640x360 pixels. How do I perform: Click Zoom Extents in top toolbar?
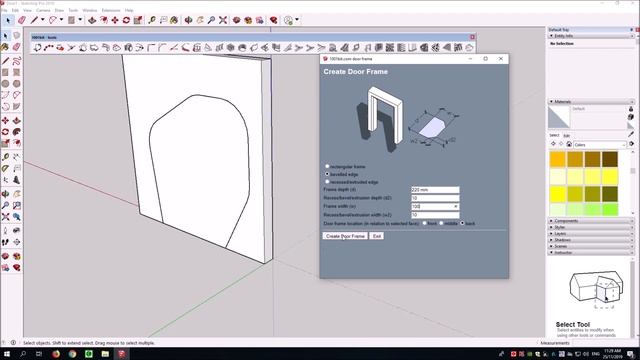223,20
